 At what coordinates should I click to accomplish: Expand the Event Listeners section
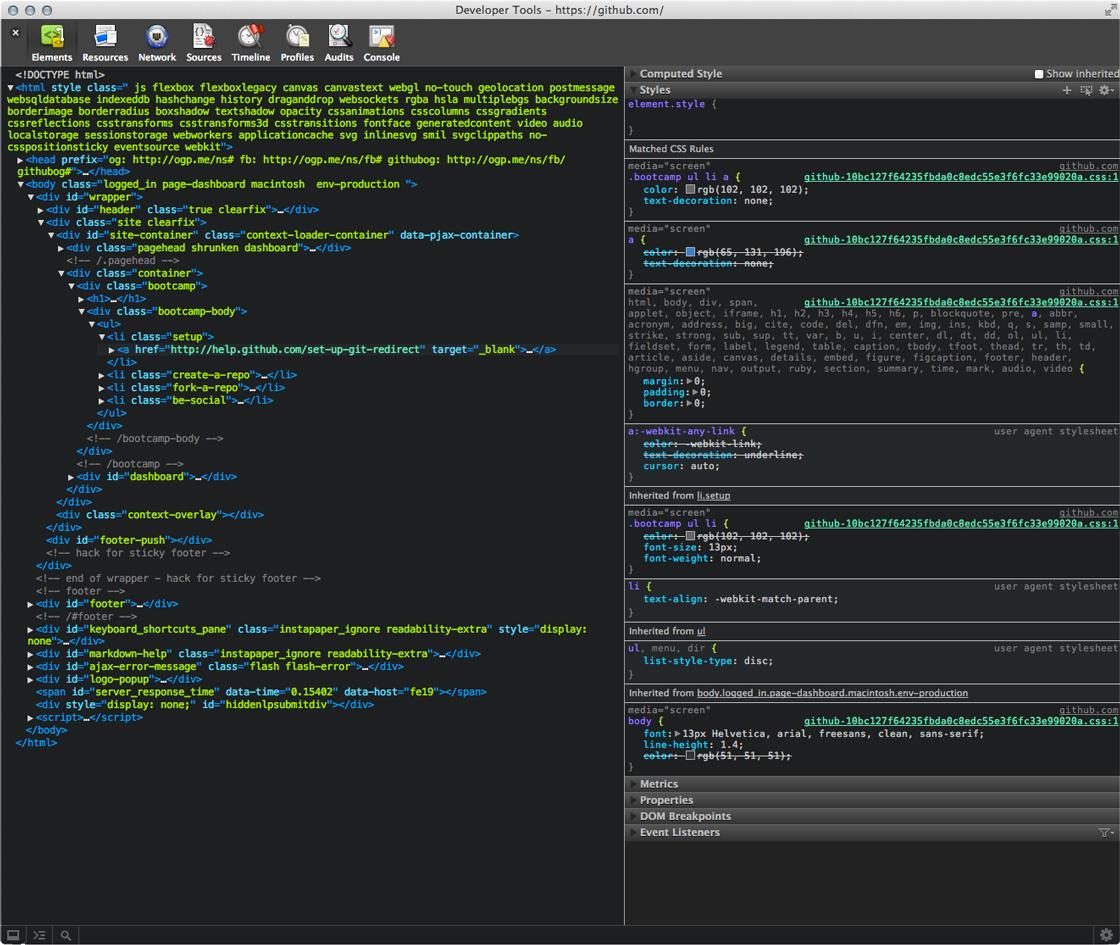pyautogui.click(x=679, y=832)
